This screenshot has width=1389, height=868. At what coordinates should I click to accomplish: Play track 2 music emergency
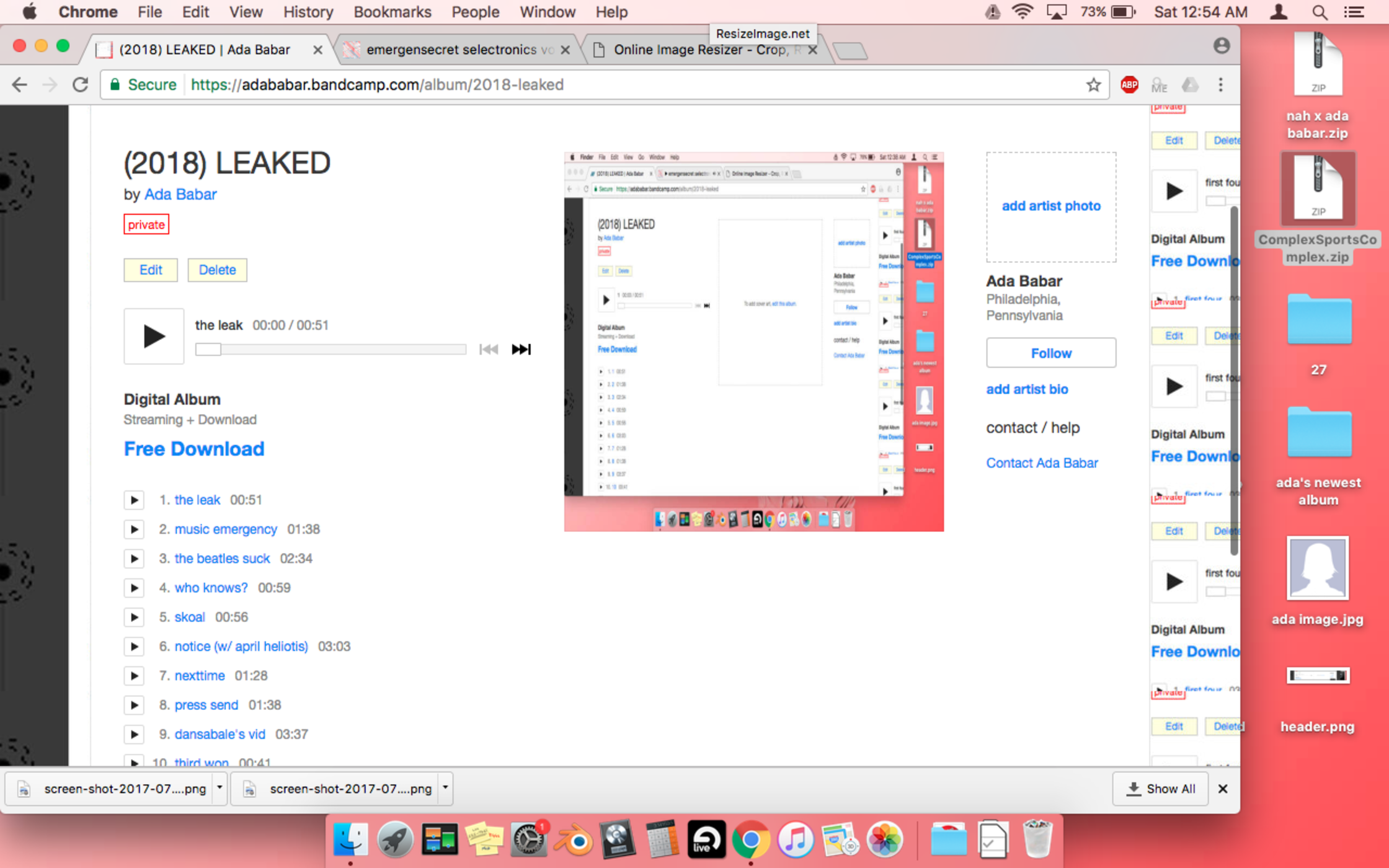pos(134,529)
